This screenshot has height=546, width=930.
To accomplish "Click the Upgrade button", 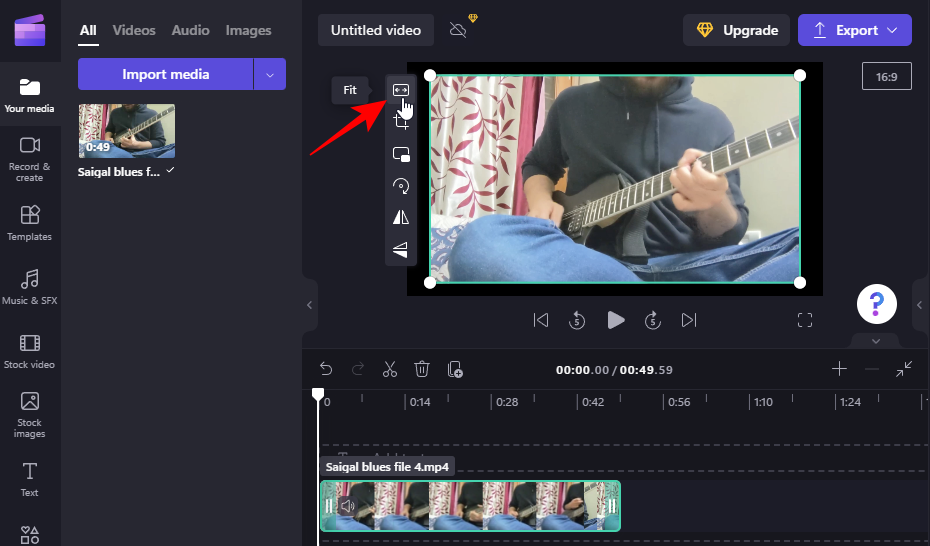I will (736, 30).
